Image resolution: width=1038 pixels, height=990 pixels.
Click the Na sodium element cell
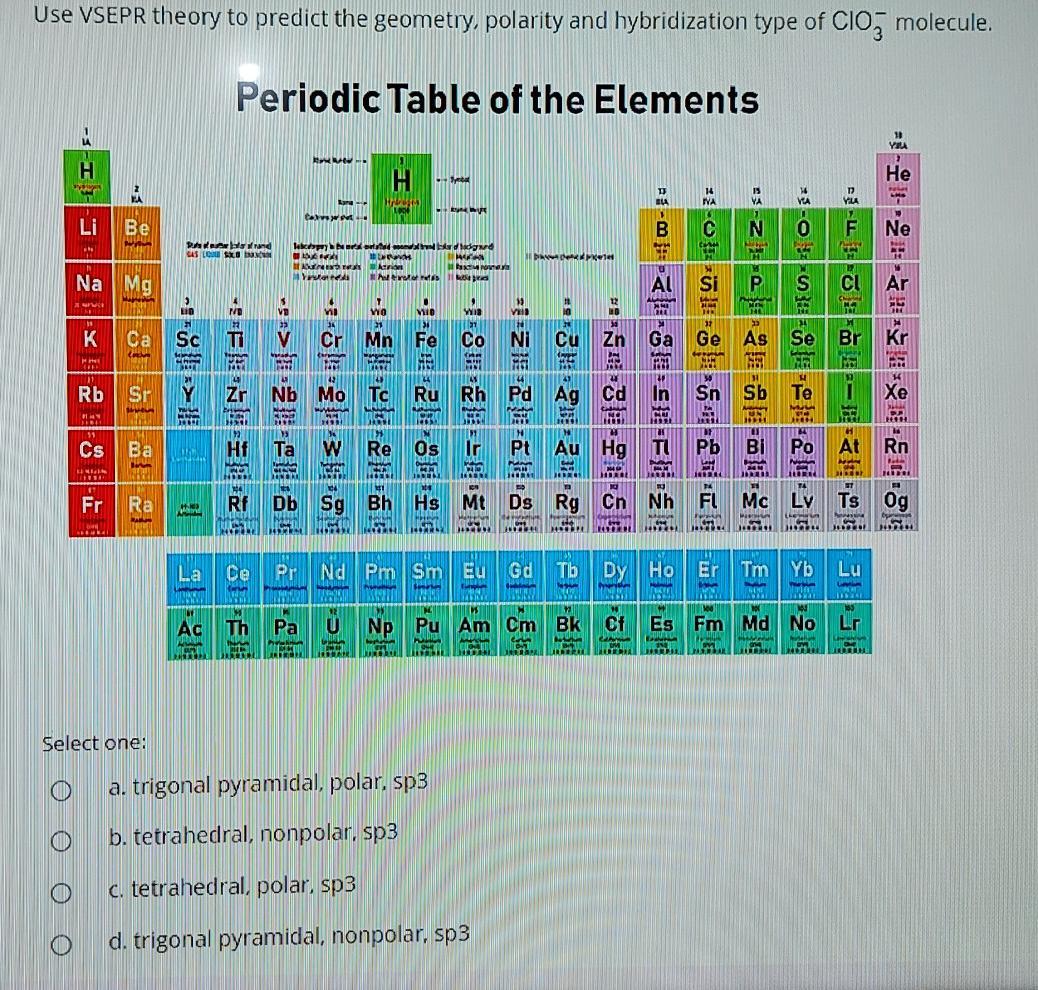click(89, 289)
